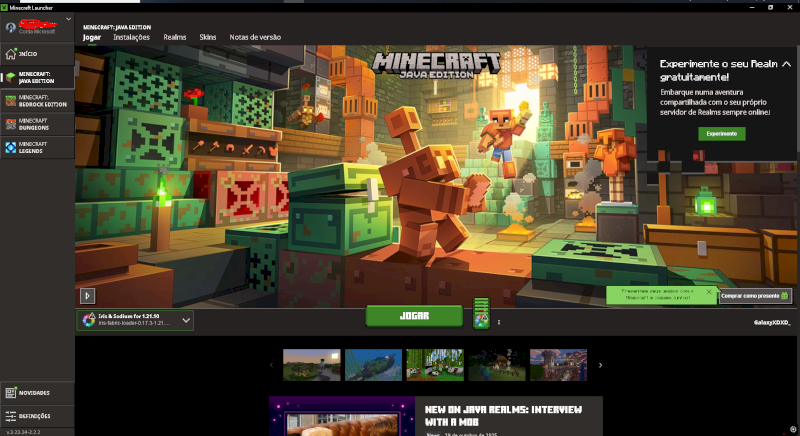The height and width of the screenshot is (436, 800).
Task: Open Minecraft Dungeons in sidebar
Action: (x=37, y=124)
